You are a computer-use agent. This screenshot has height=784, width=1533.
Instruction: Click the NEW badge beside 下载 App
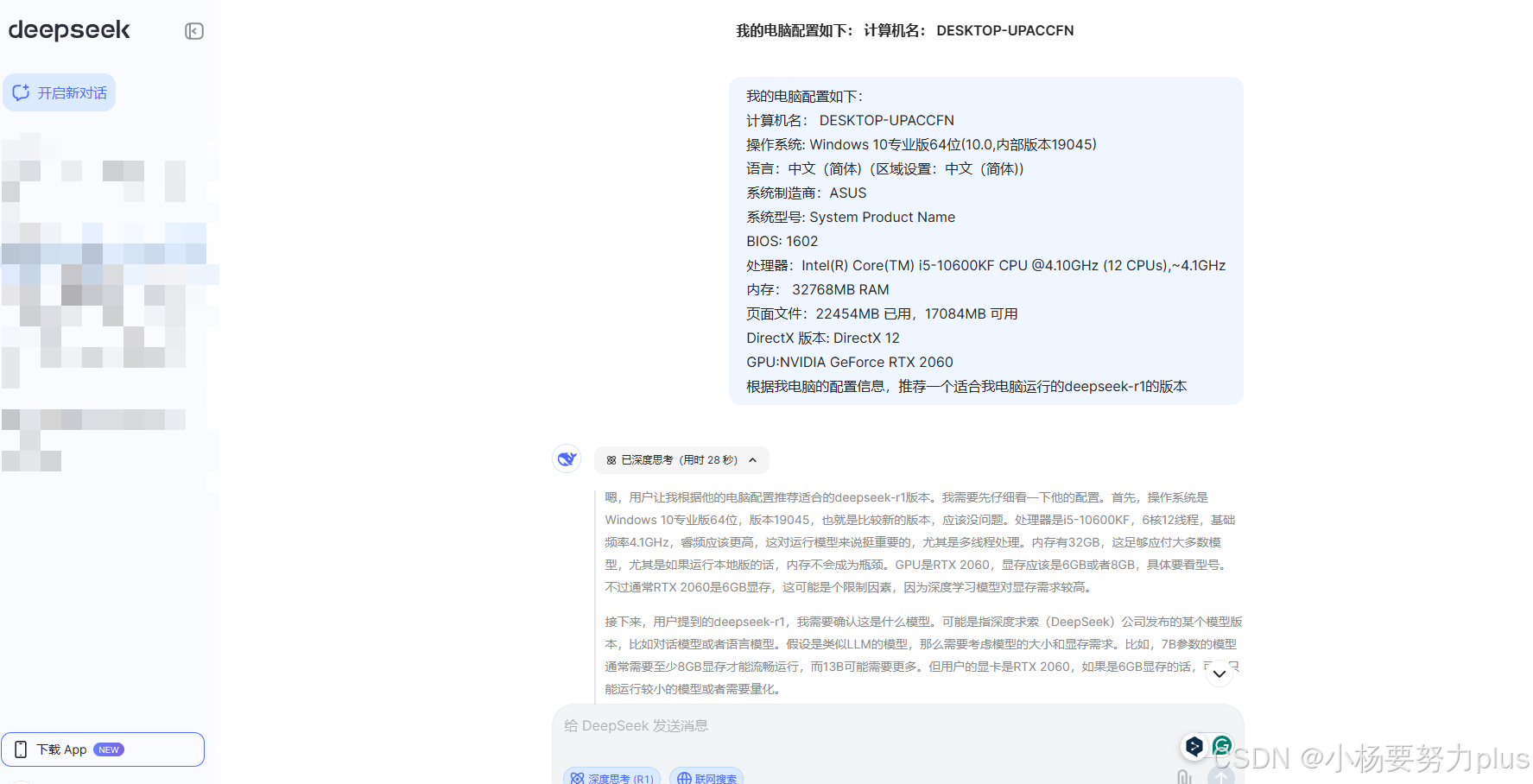109,749
